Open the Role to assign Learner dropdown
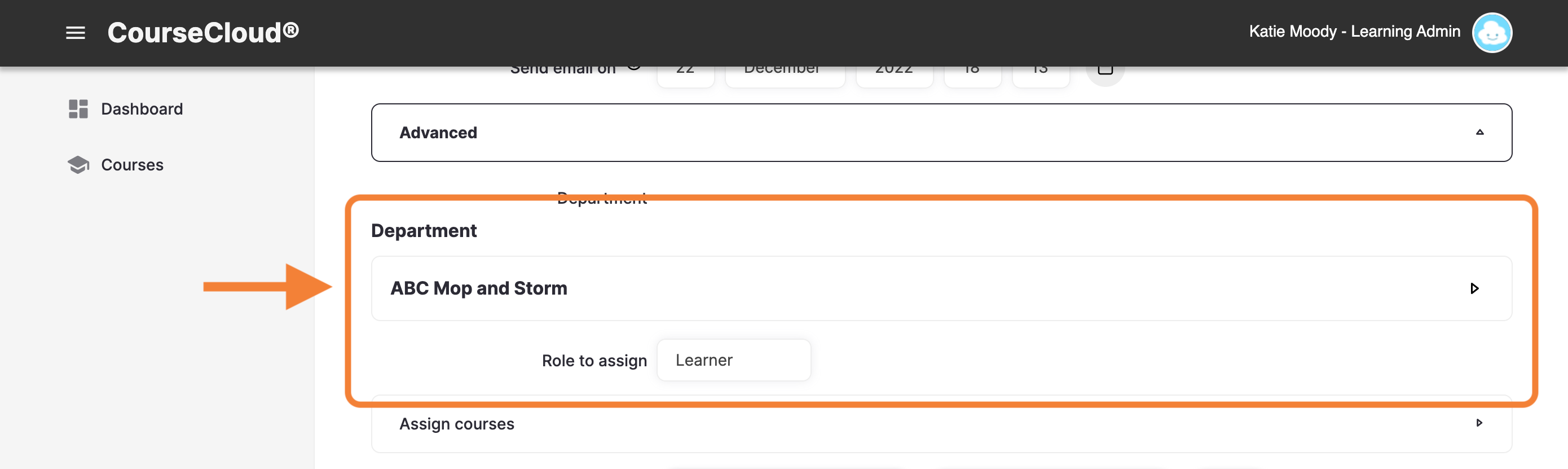This screenshot has width=1568, height=469. point(733,360)
